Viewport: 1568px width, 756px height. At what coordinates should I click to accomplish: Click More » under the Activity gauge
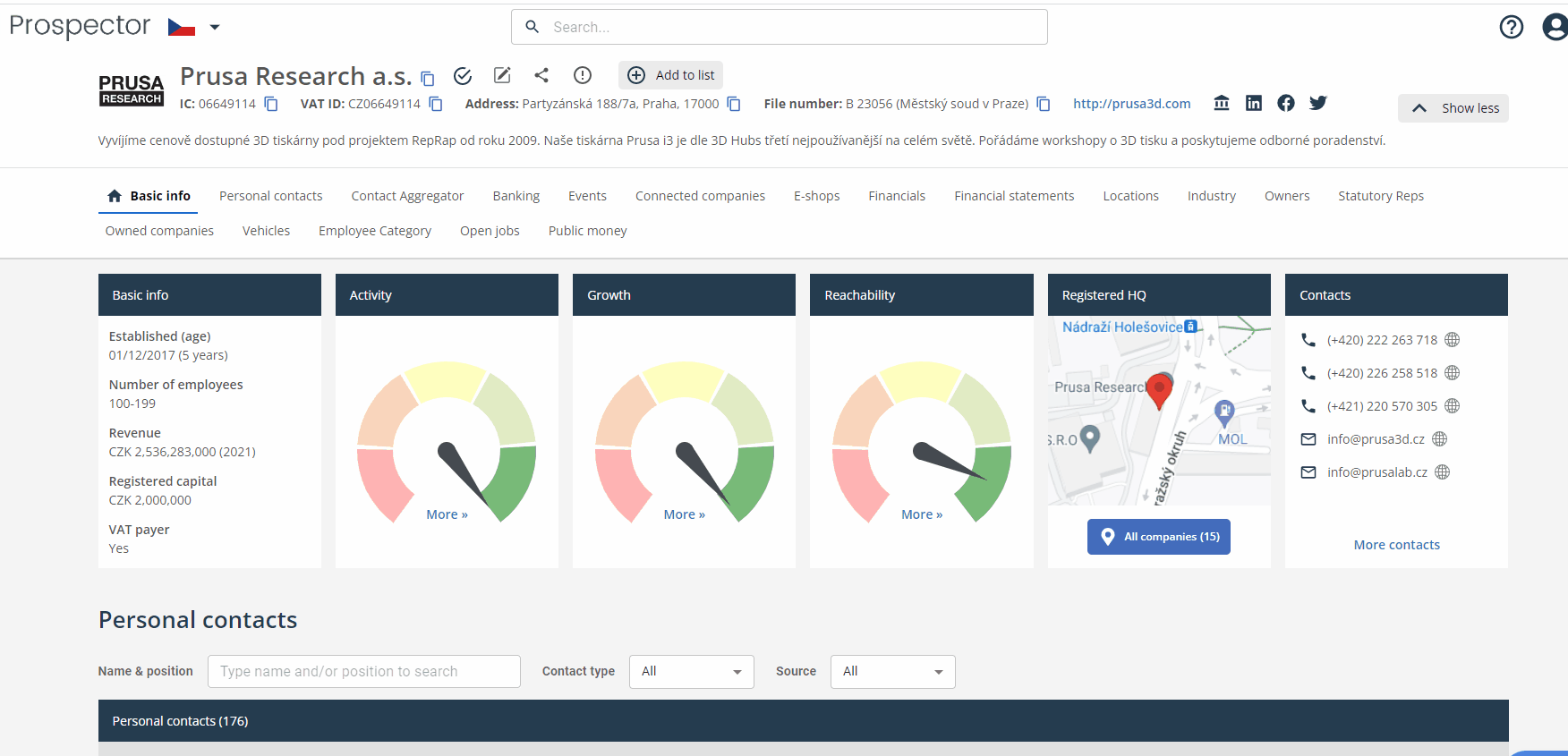tap(447, 514)
